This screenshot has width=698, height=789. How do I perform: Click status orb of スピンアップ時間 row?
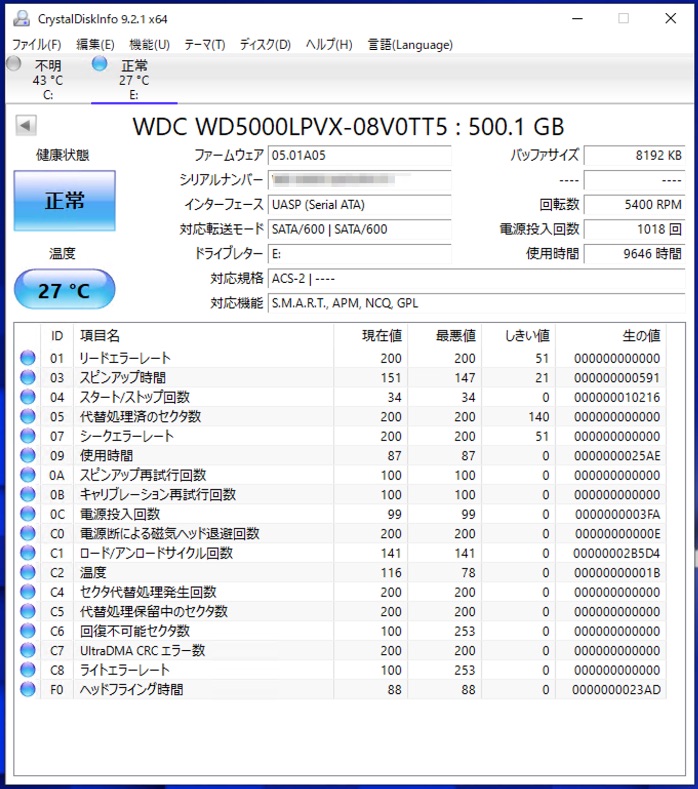pyautogui.click(x=28, y=377)
